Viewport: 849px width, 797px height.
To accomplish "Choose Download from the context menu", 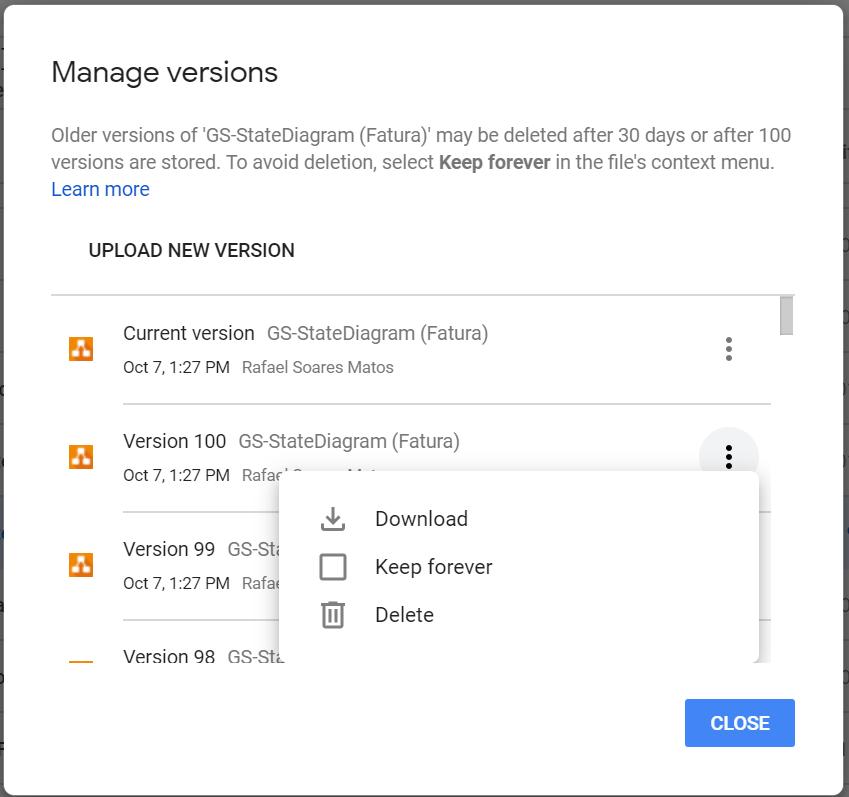I will coord(421,519).
